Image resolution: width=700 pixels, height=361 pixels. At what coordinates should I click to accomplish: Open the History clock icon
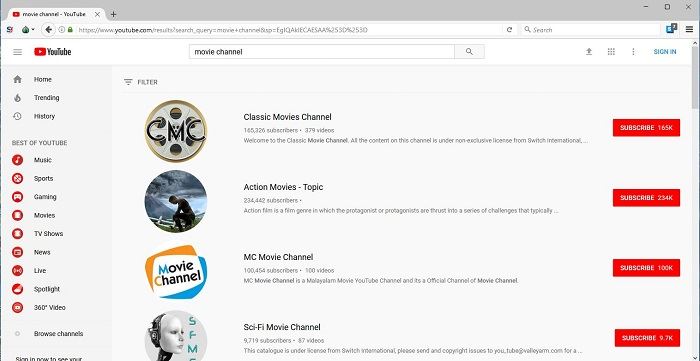click(x=17, y=116)
